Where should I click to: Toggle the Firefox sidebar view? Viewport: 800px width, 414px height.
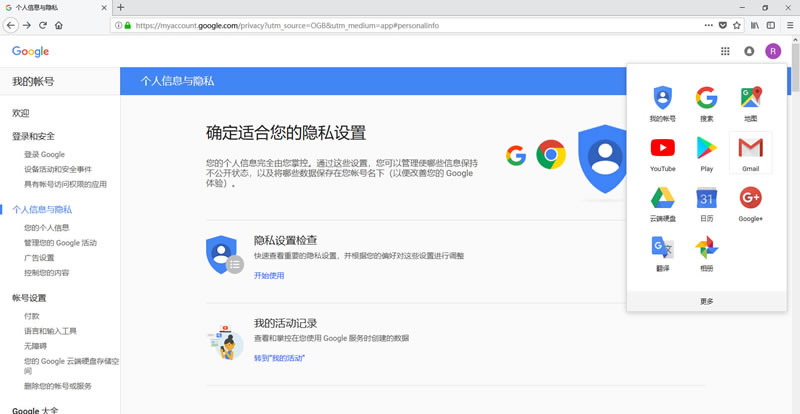pyautogui.click(x=771, y=25)
